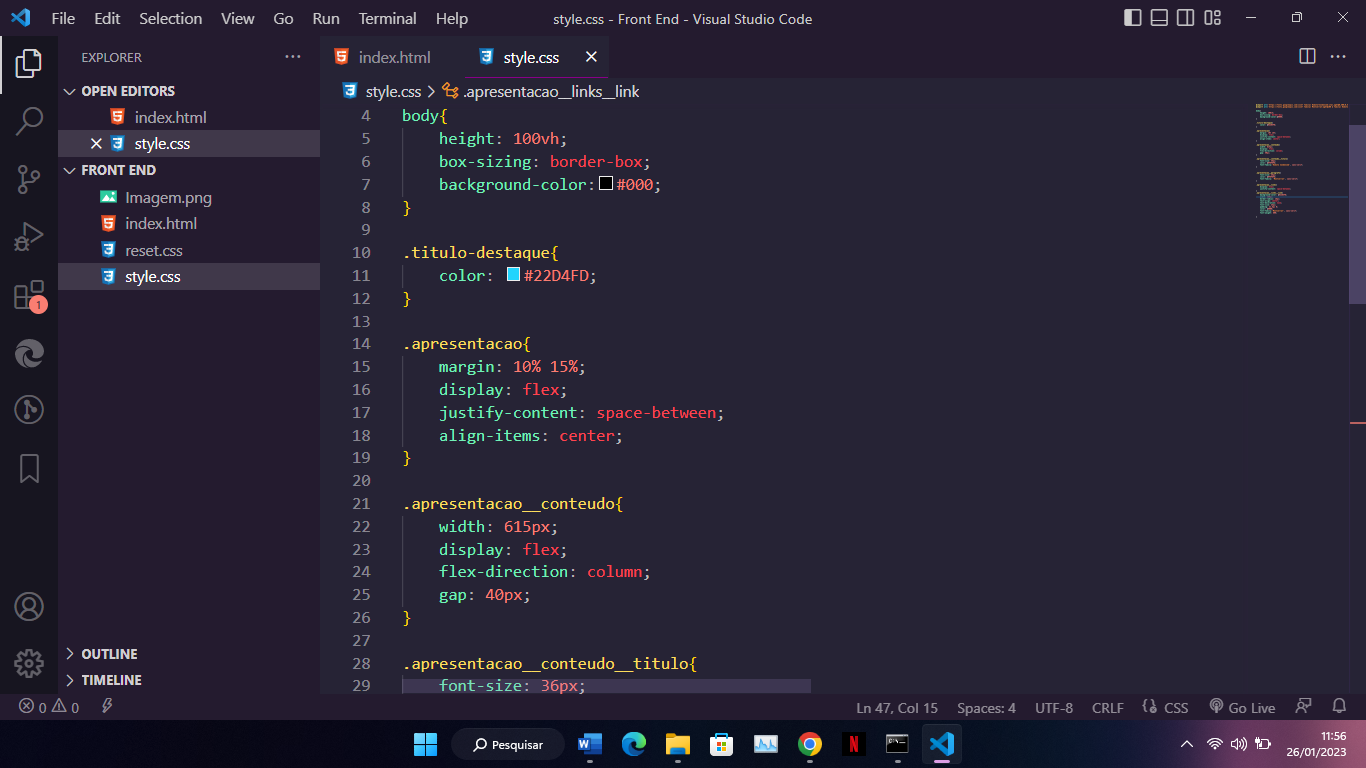Screen dimensions: 1366x768
Task: Open the Git Graph activity bar icon
Action: 29,410
